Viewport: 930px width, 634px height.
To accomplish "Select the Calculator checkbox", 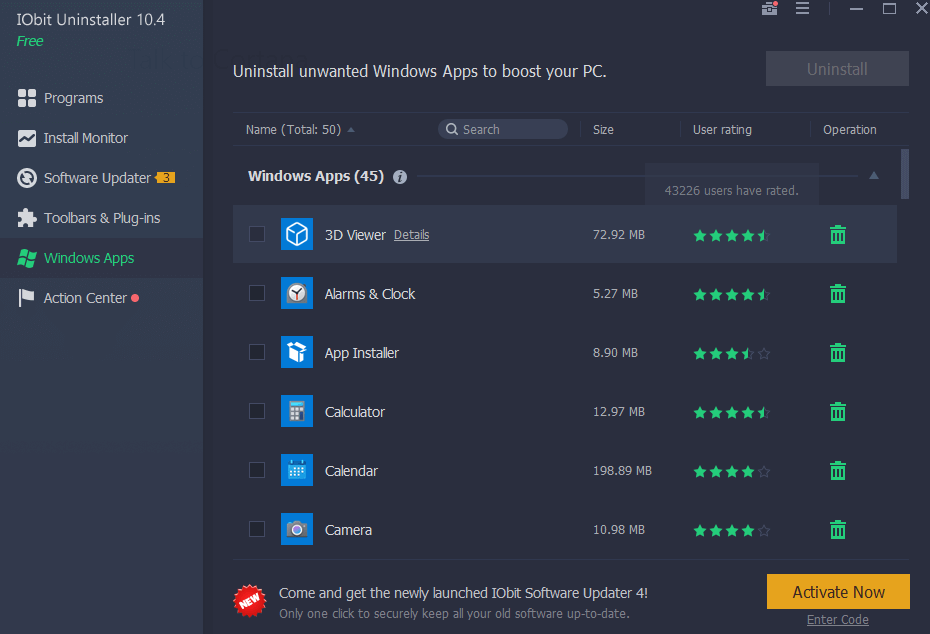I will [257, 411].
